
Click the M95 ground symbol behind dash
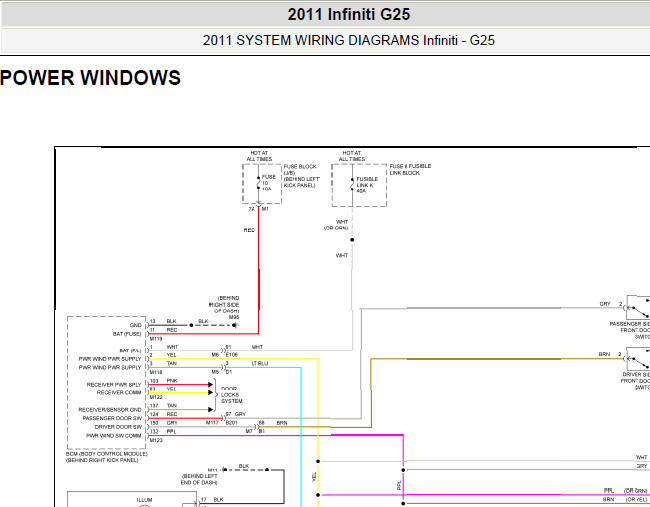coord(235,325)
